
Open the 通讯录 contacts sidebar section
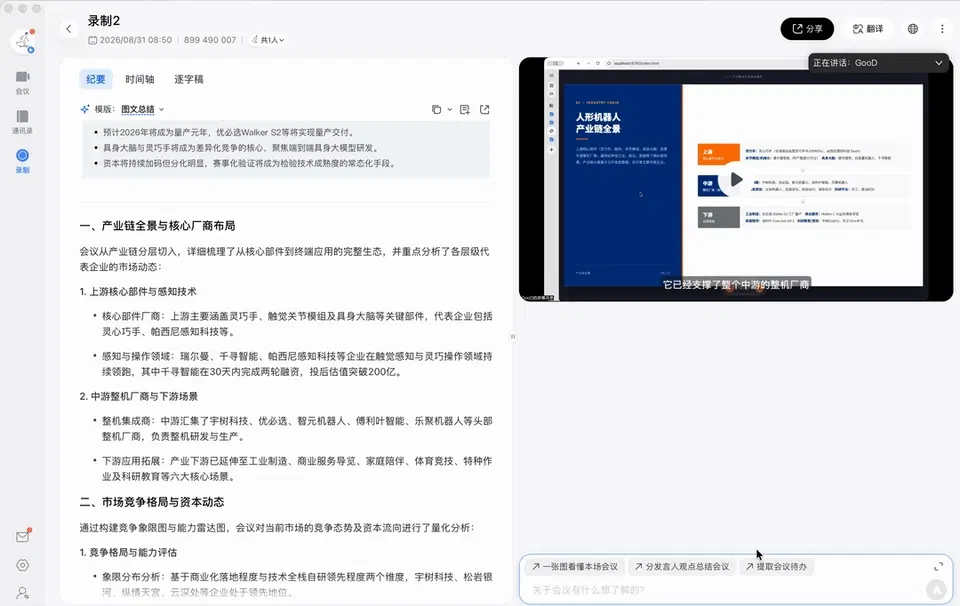tap(23, 122)
